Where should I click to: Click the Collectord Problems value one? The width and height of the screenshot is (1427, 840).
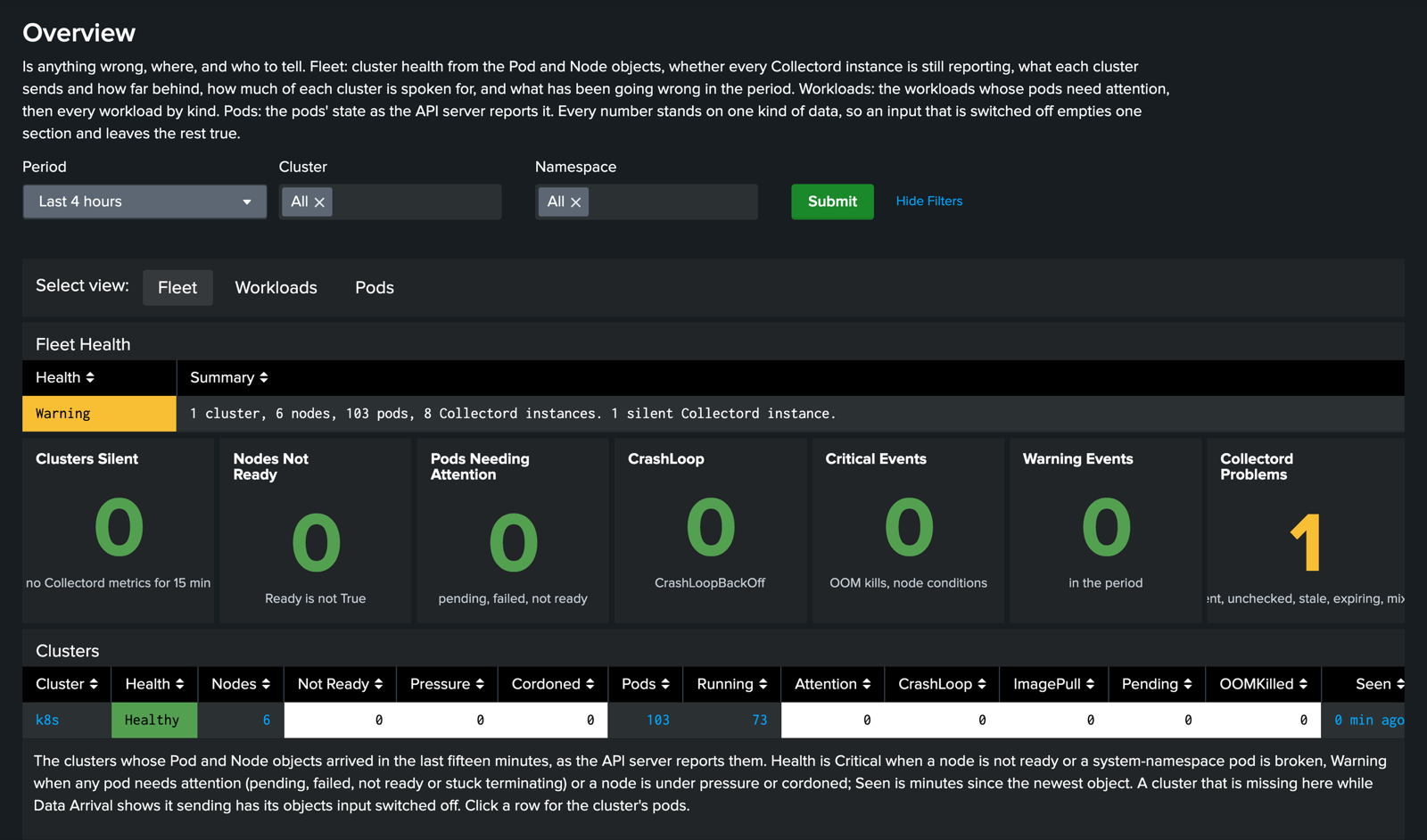[1306, 542]
